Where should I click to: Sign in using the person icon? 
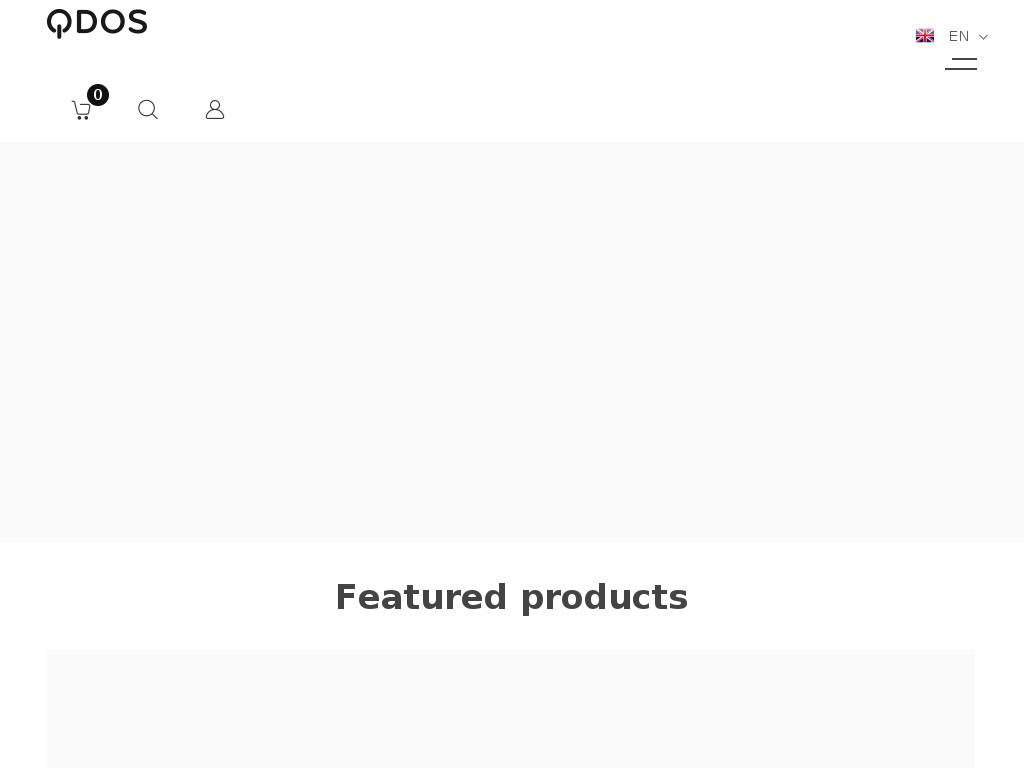pos(215,110)
